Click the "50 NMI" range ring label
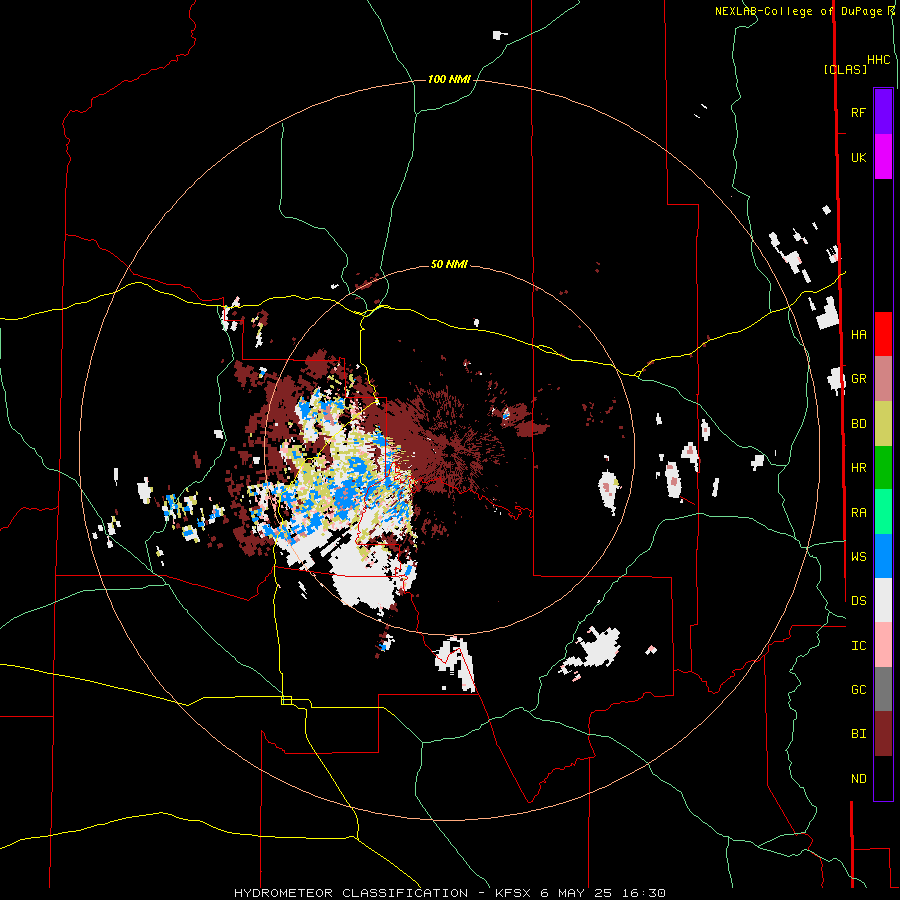 click(x=449, y=264)
